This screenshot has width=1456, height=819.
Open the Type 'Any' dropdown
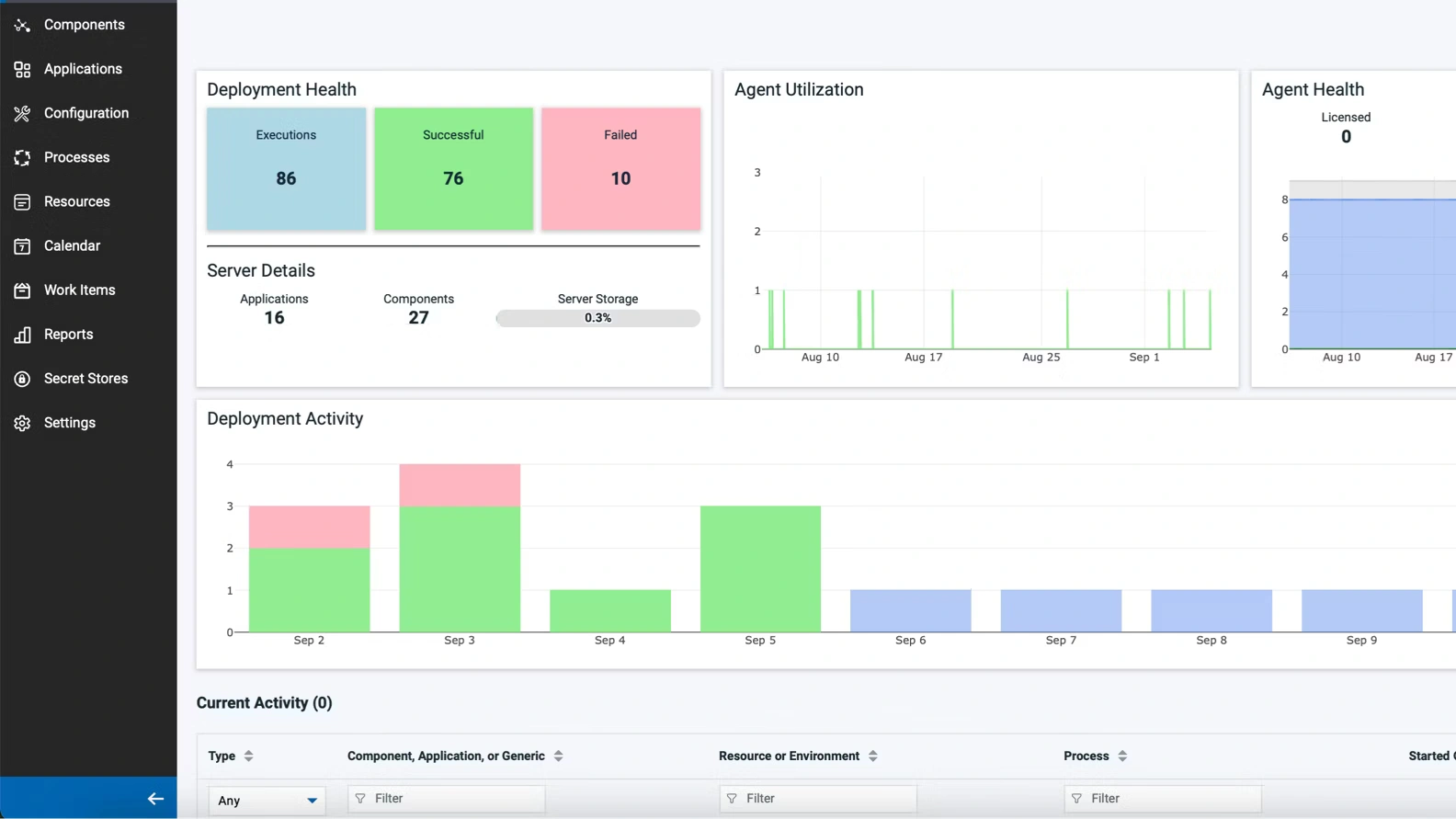267,800
